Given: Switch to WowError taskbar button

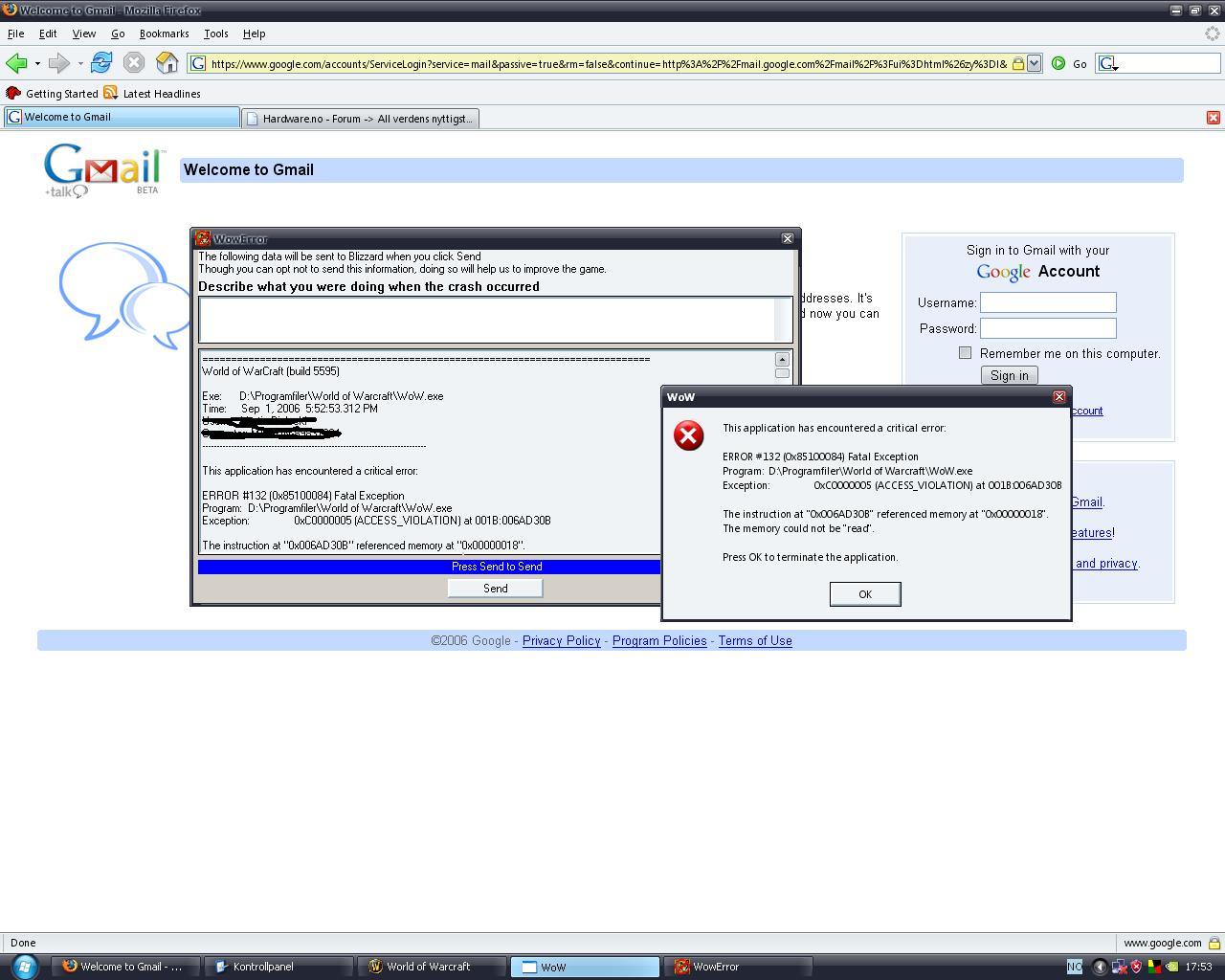Looking at the screenshot, I should pyautogui.click(x=738, y=967).
